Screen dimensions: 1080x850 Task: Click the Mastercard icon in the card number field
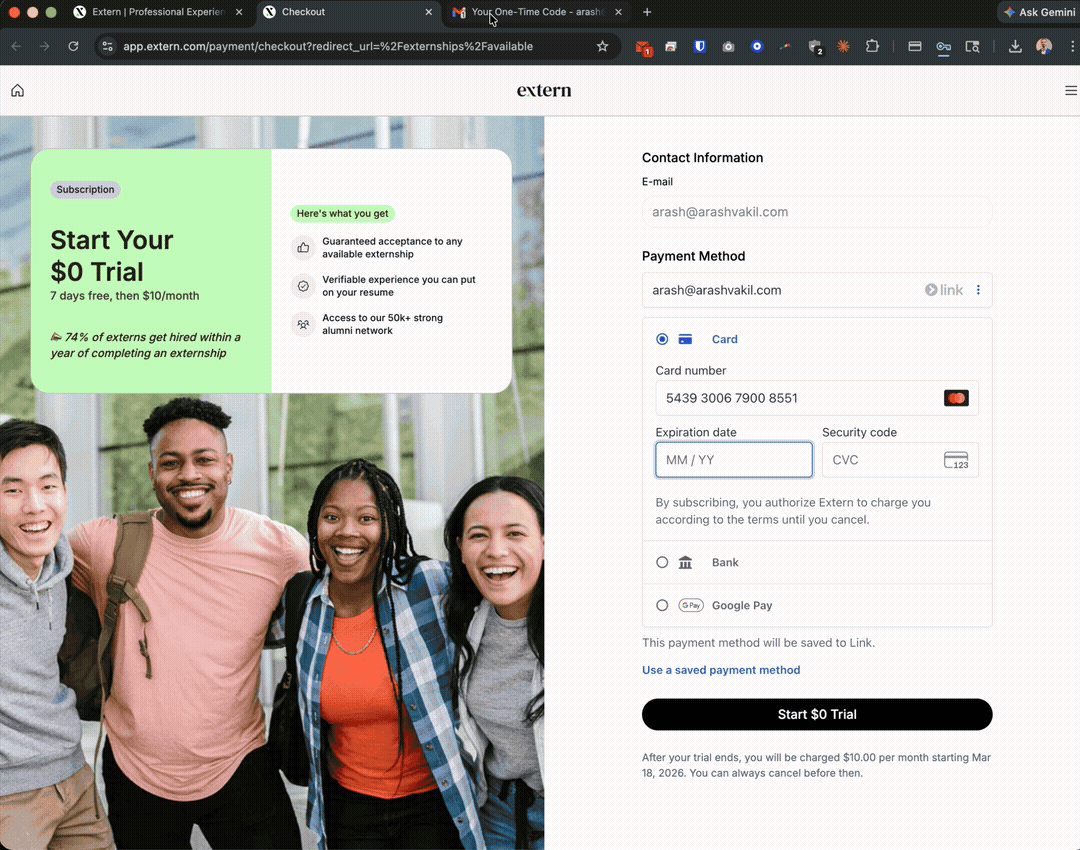955,397
